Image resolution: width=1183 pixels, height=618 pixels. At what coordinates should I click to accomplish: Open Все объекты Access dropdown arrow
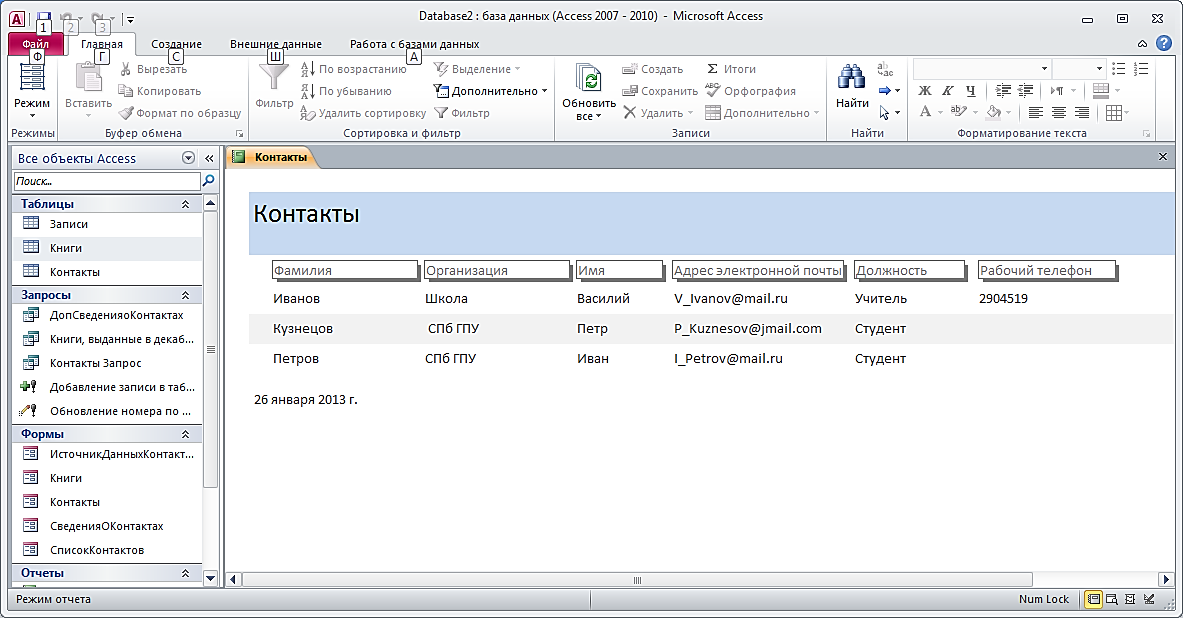tap(188, 158)
